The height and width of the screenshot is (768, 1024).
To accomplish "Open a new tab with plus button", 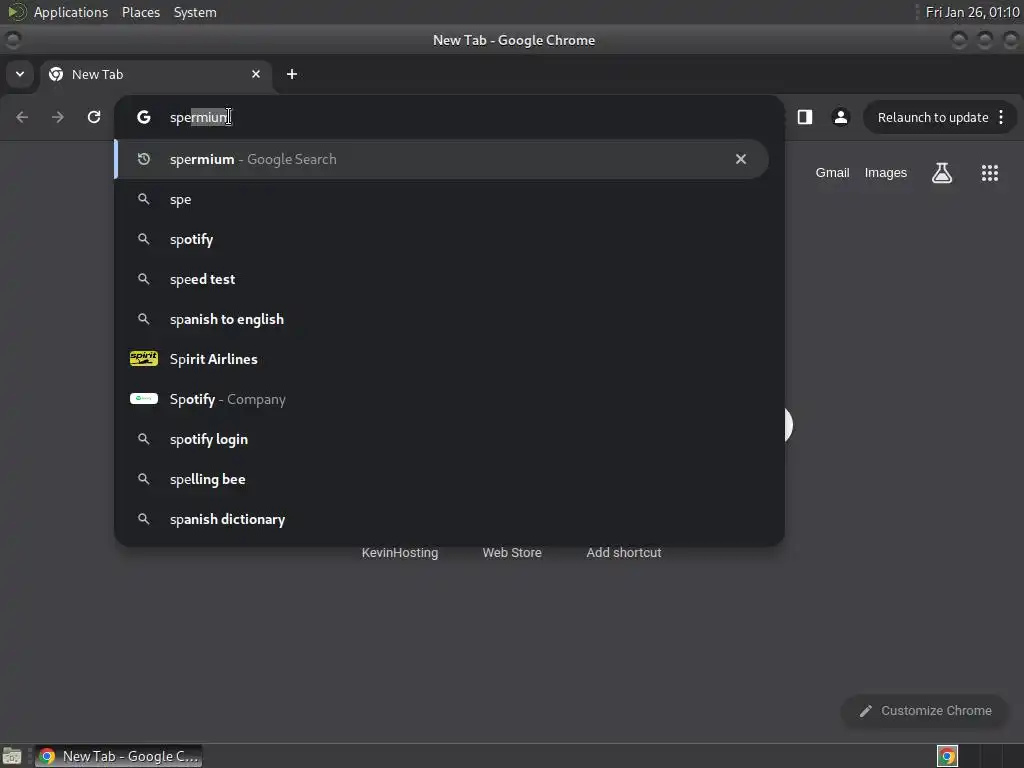I will click(x=292, y=74).
